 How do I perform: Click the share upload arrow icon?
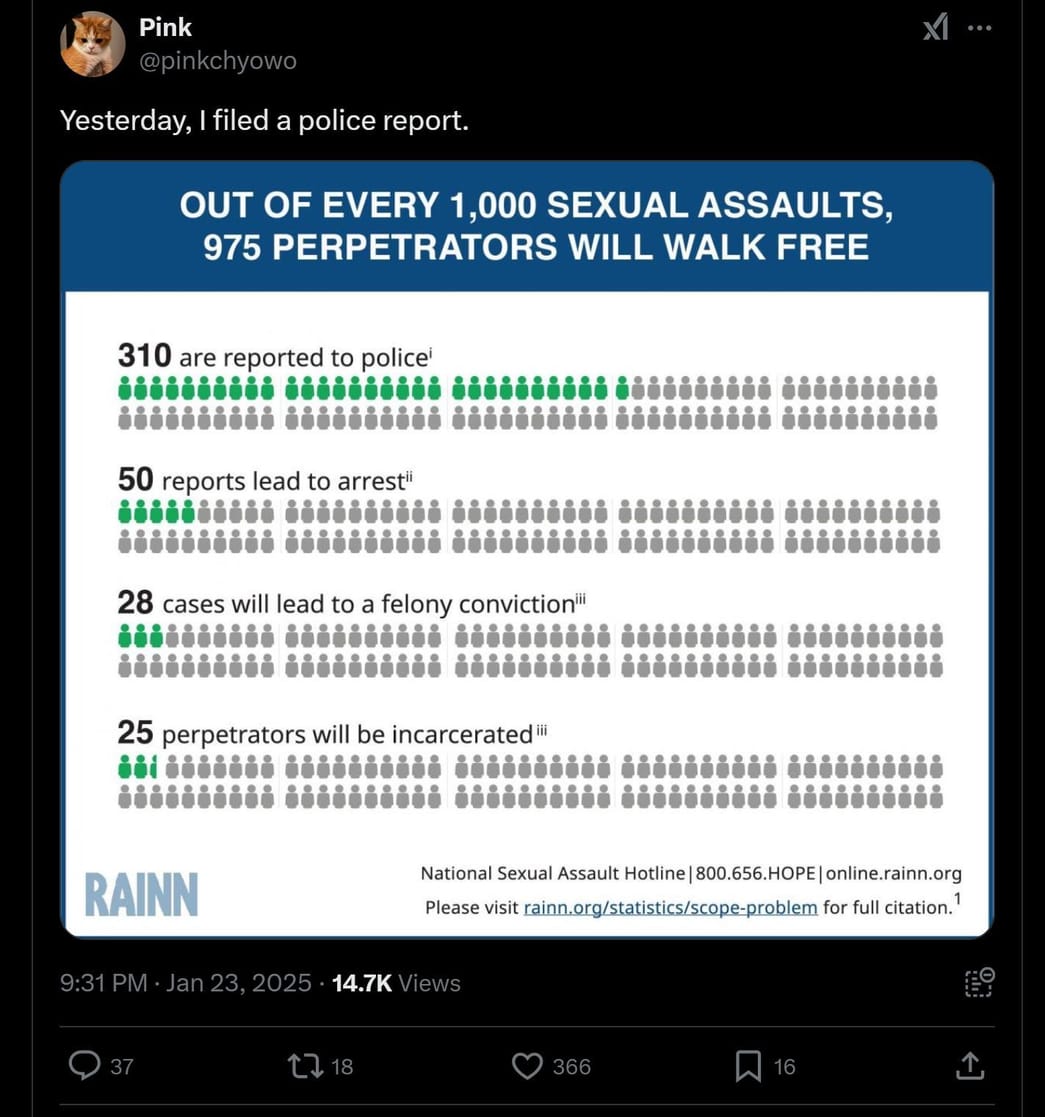click(969, 1066)
